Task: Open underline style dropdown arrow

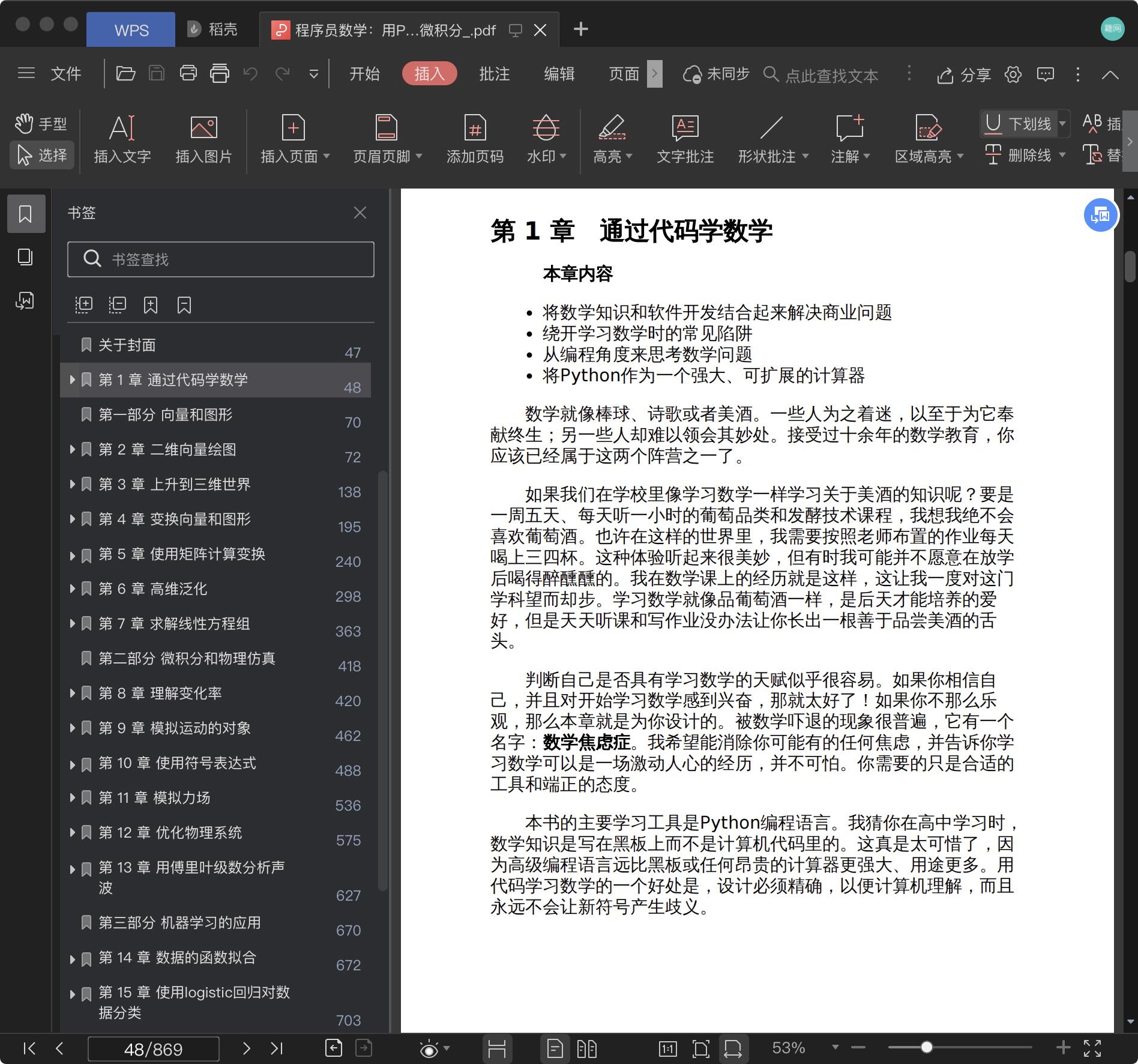Action: [1062, 124]
